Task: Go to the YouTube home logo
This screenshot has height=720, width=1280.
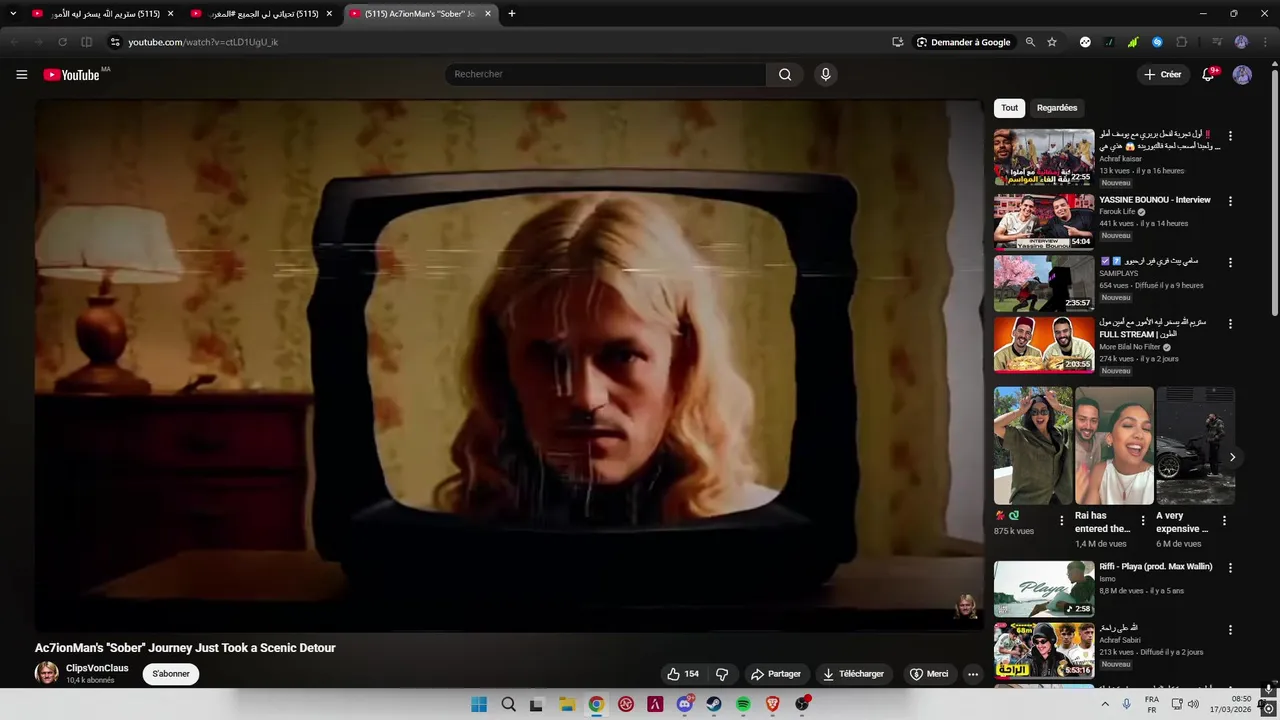Action: 71,75
